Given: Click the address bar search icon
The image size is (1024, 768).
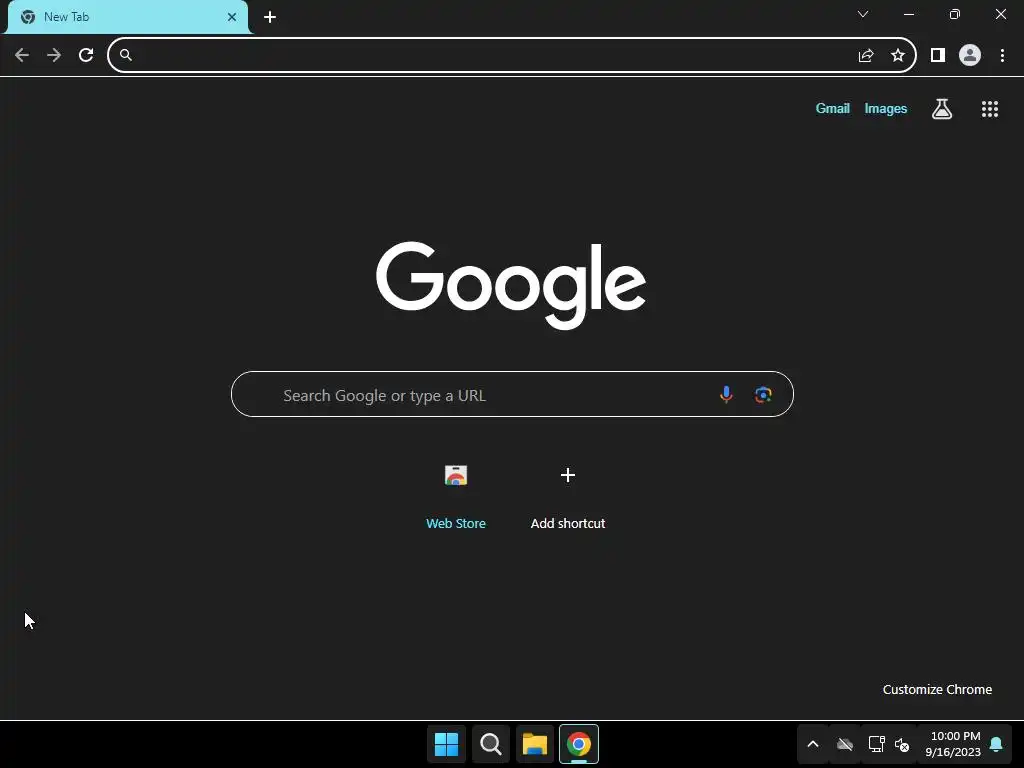Looking at the screenshot, I should point(126,55).
